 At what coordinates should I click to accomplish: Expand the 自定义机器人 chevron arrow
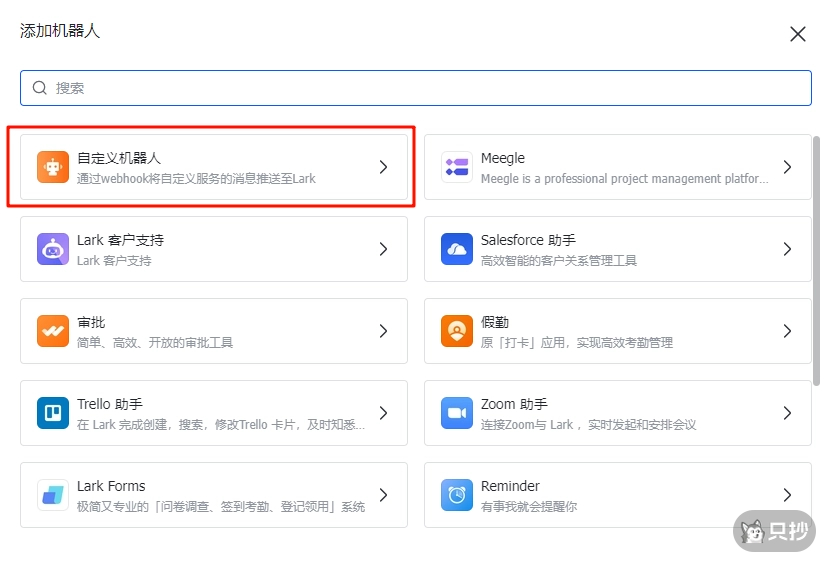pos(383,167)
